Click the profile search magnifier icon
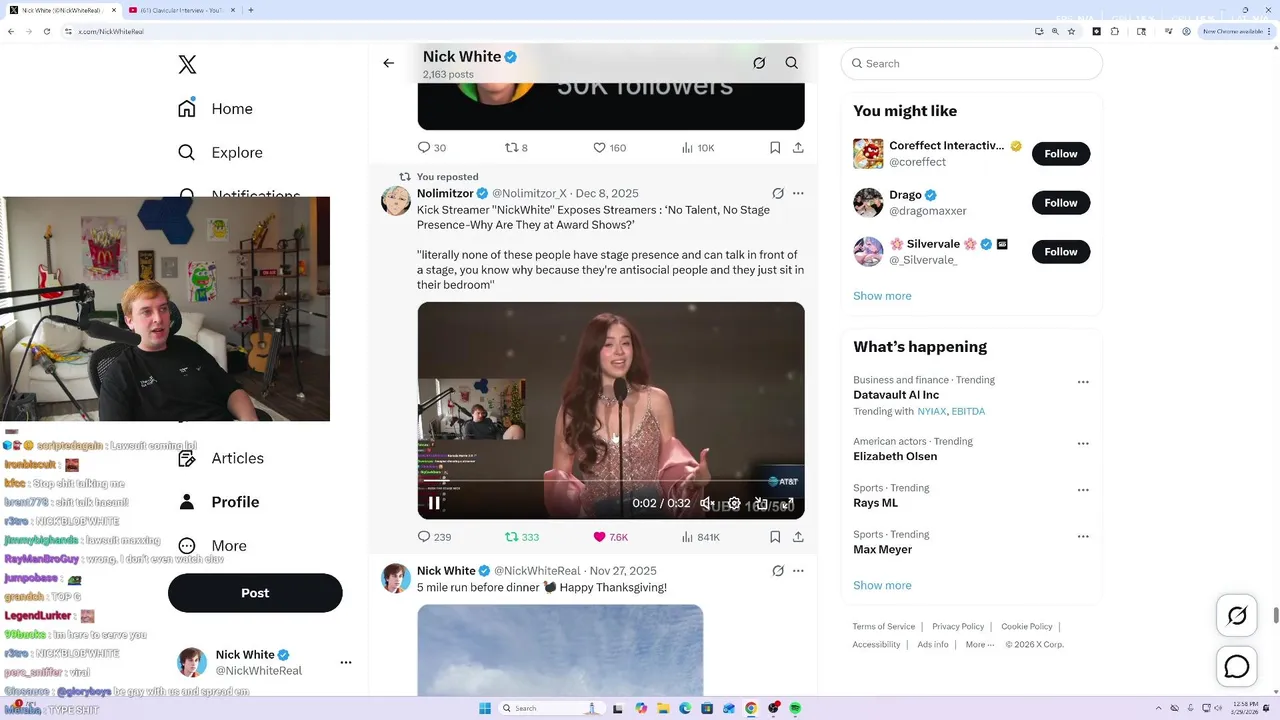 791,63
